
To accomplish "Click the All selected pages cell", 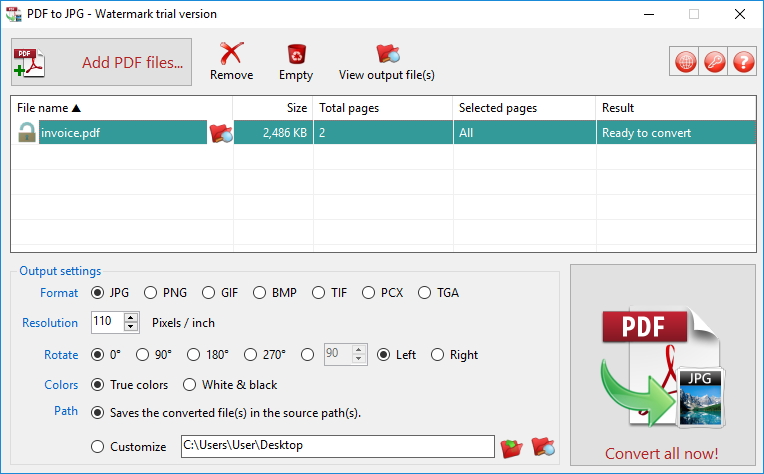I will tap(525, 133).
